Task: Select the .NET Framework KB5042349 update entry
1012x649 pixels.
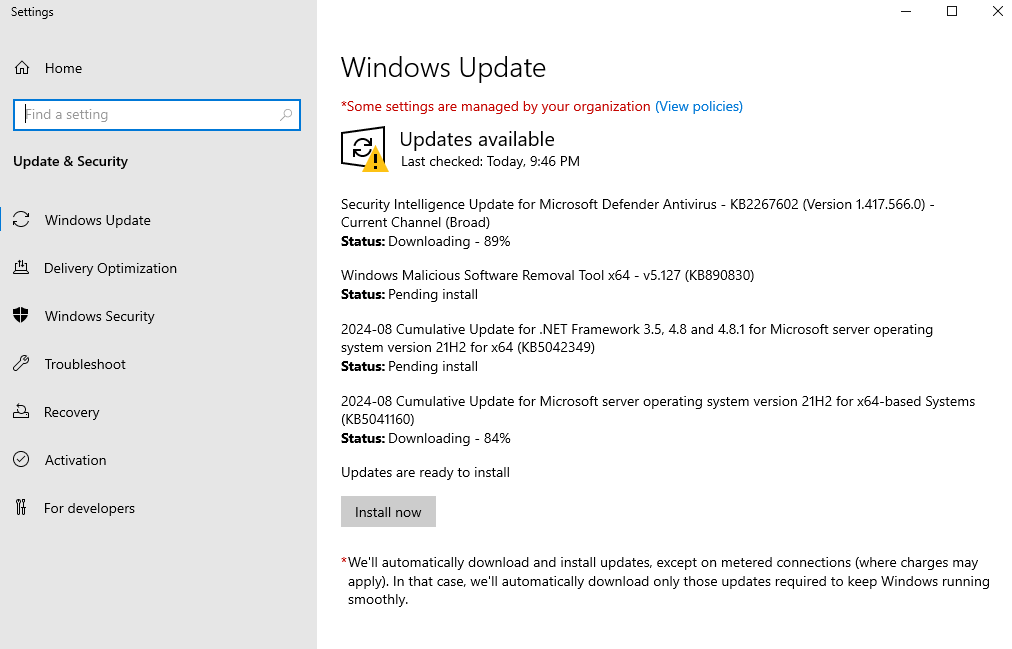Action: (636, 338)
